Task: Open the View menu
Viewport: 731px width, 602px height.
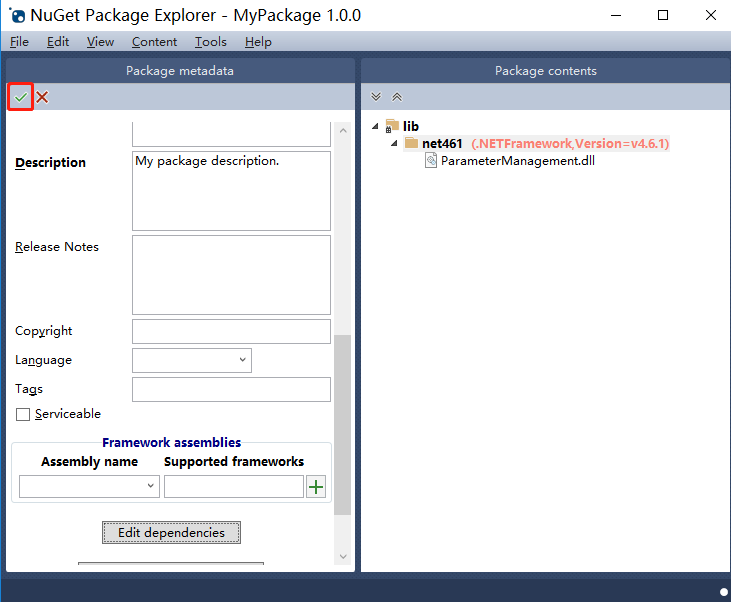Action: point(100,42)
